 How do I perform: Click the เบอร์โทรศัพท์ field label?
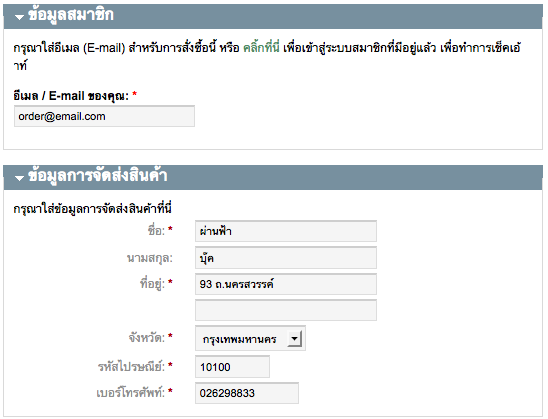(x=130, y=393)
